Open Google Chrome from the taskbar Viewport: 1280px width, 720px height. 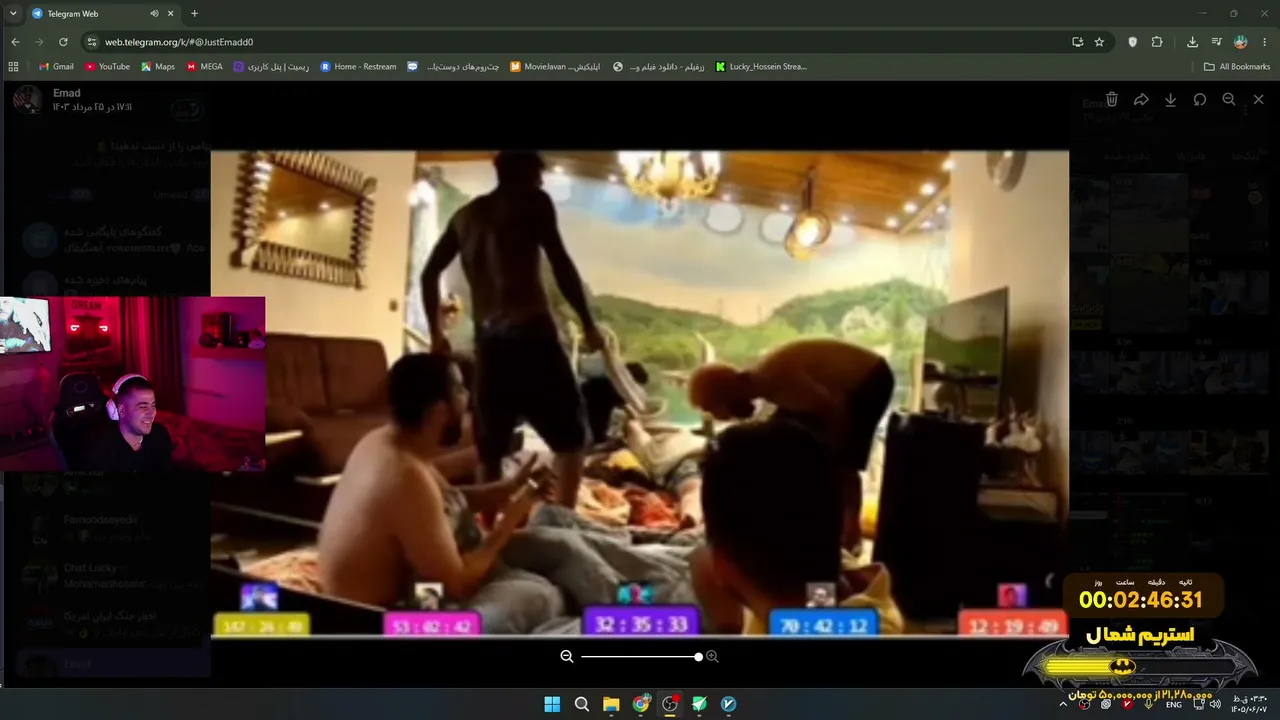click(641, 704)
